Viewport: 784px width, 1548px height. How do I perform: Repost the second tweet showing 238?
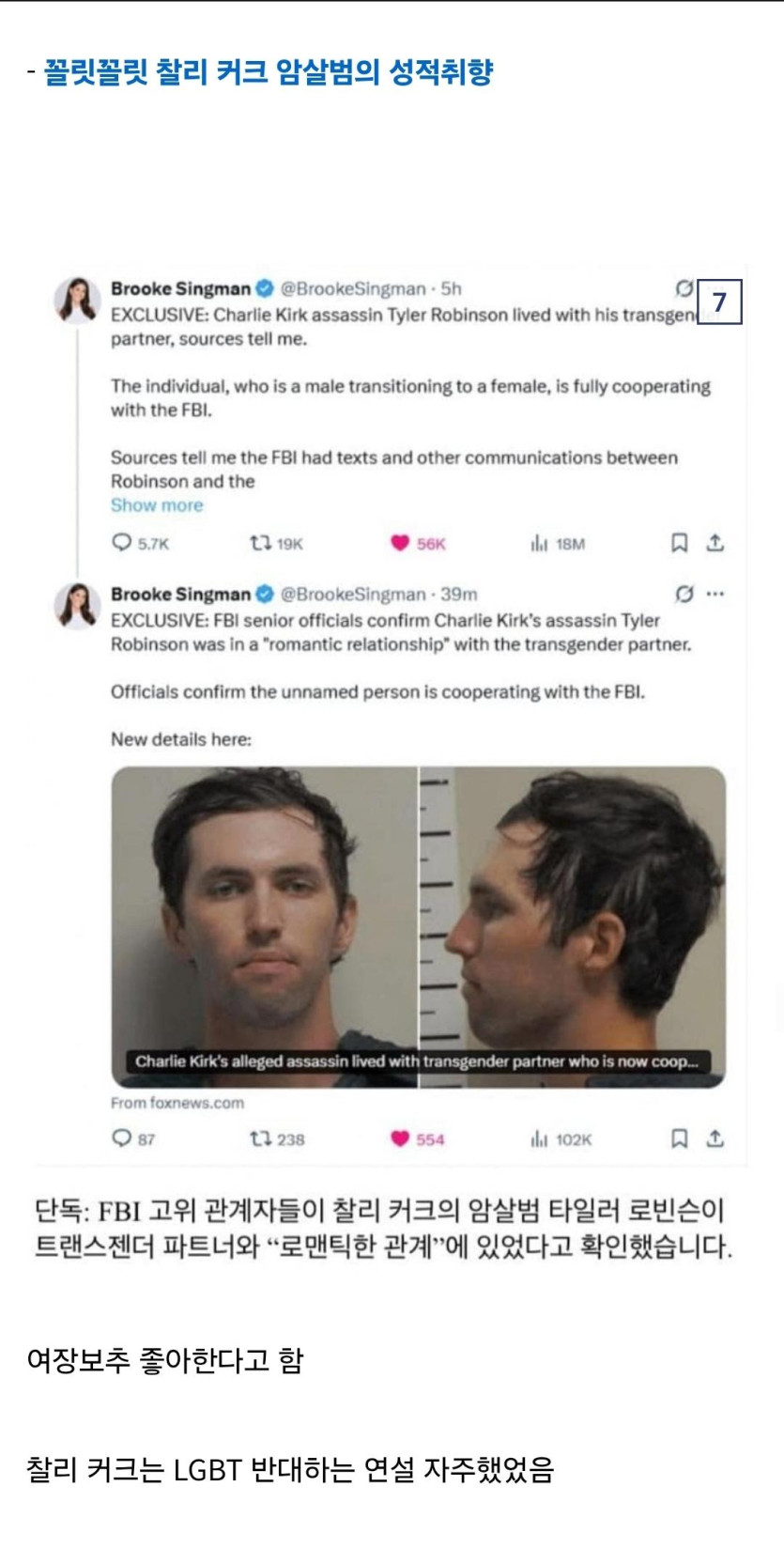coord(260,1138)
